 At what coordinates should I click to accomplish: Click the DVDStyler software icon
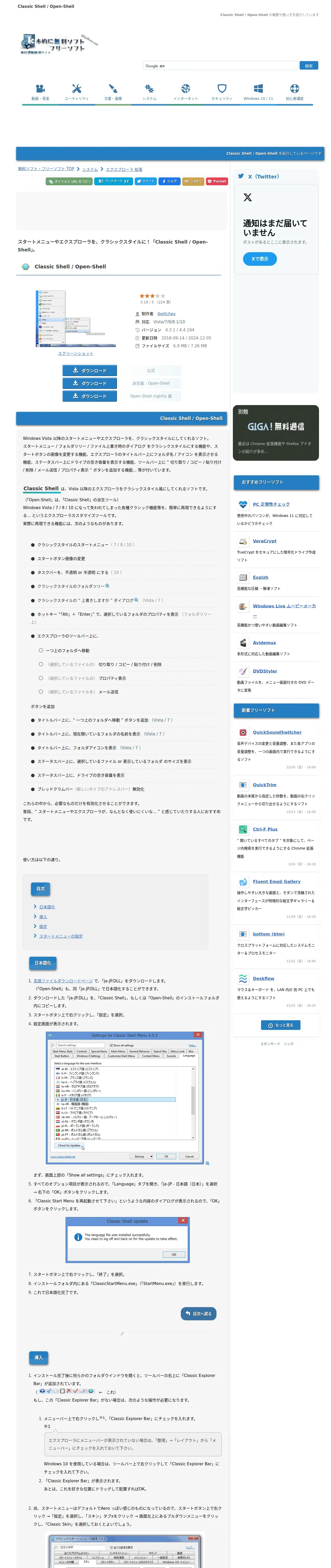(243, 671)
